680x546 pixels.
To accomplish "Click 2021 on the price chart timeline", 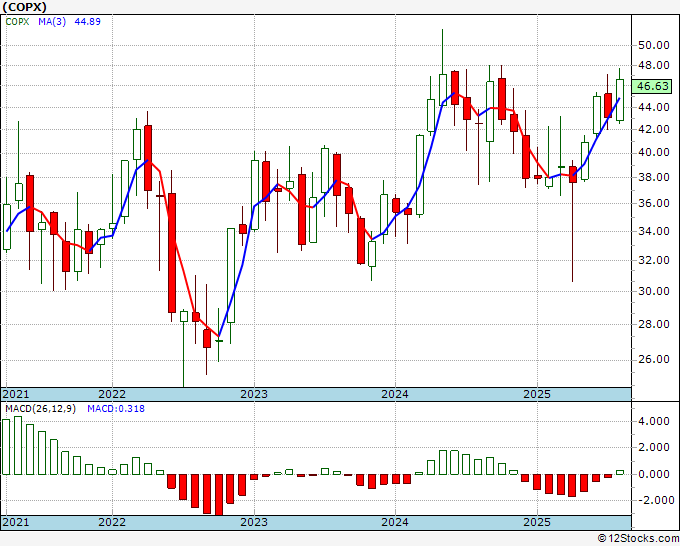I will coord(16,394).
